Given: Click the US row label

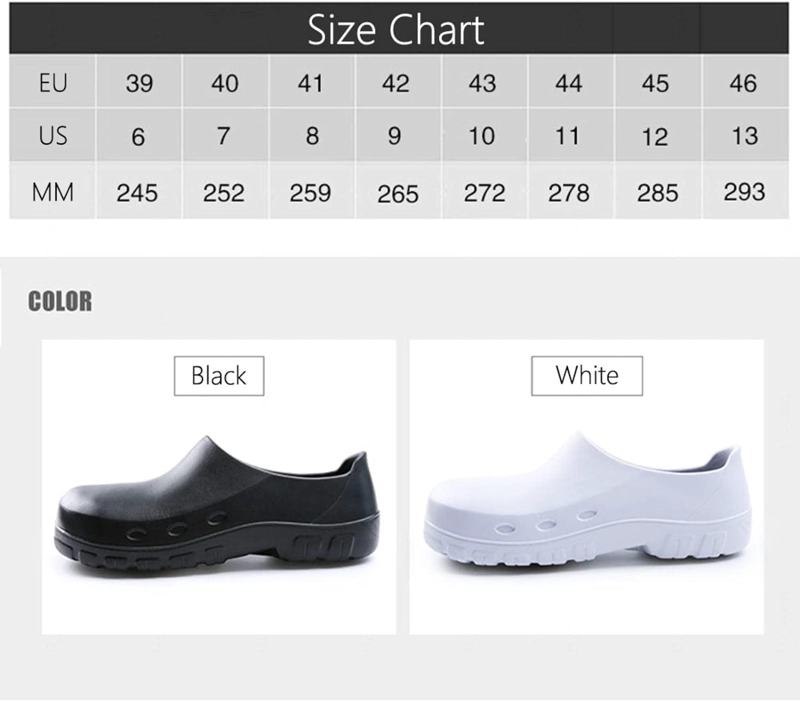Looking at the screenshot, I should pyautogui.click(x=53, y=135).
